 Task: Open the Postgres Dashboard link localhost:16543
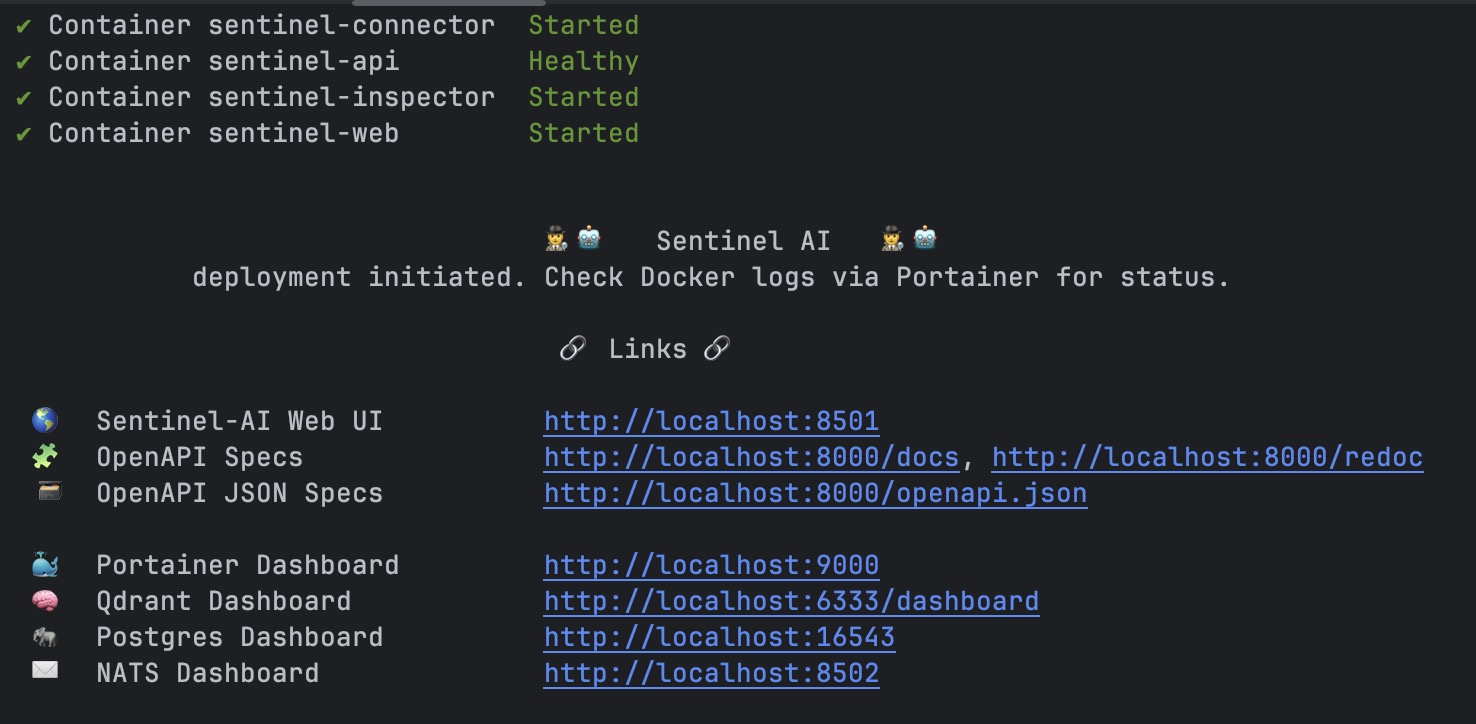point(719,637)
